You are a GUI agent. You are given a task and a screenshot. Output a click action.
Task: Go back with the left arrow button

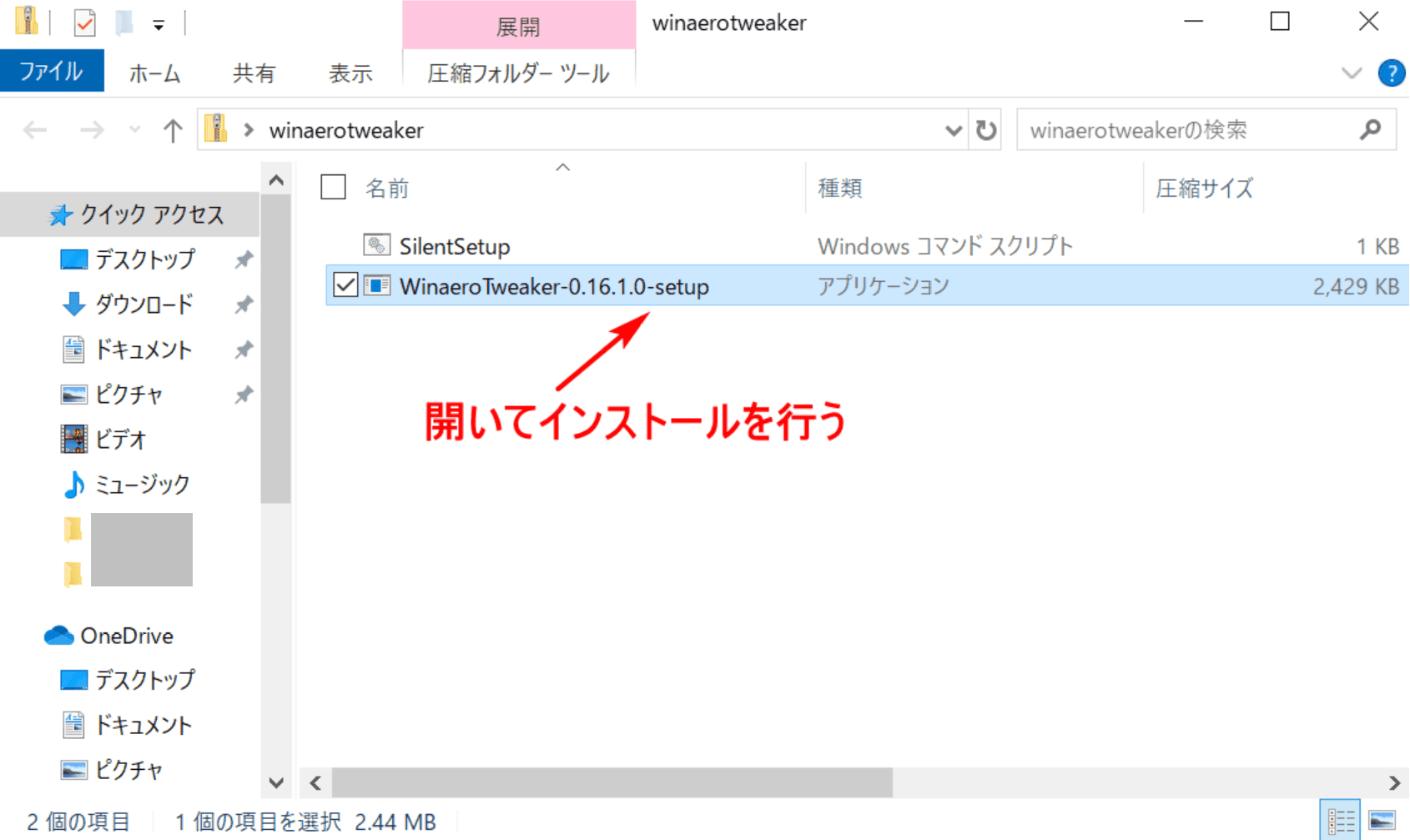point(35,130)
